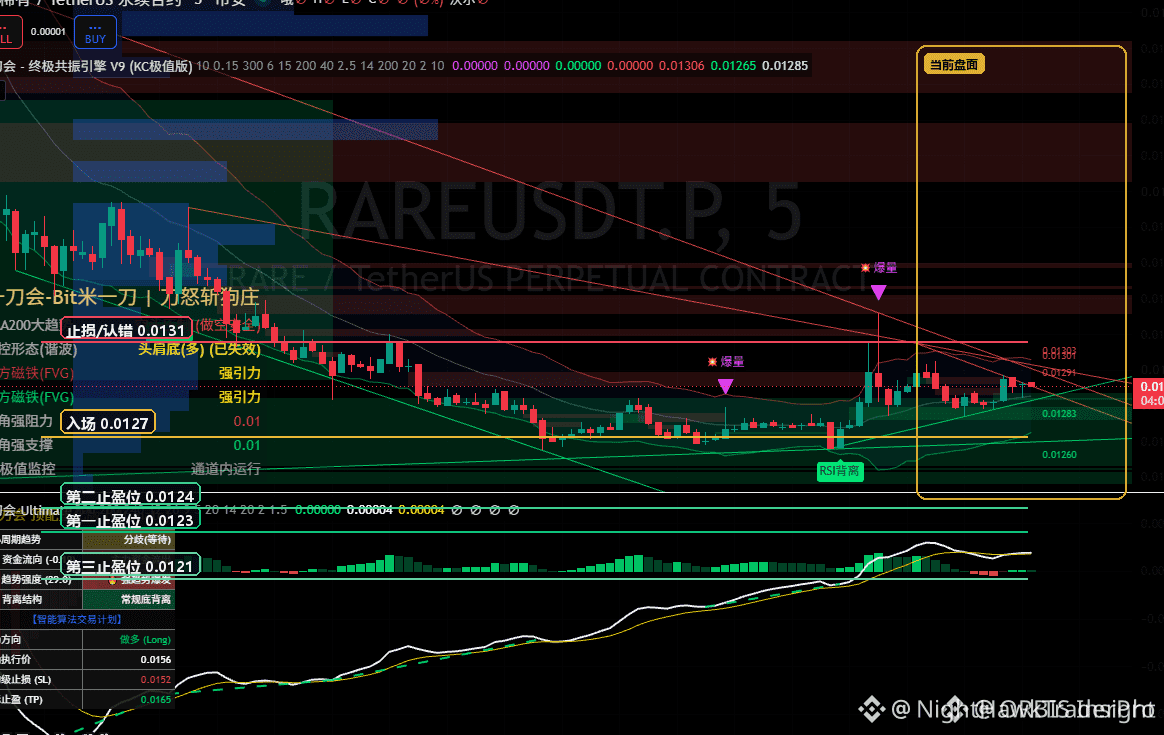Screen dimensions: 1164x735
Task: Click the 通道内运行 status text
Action: [226, 469]
